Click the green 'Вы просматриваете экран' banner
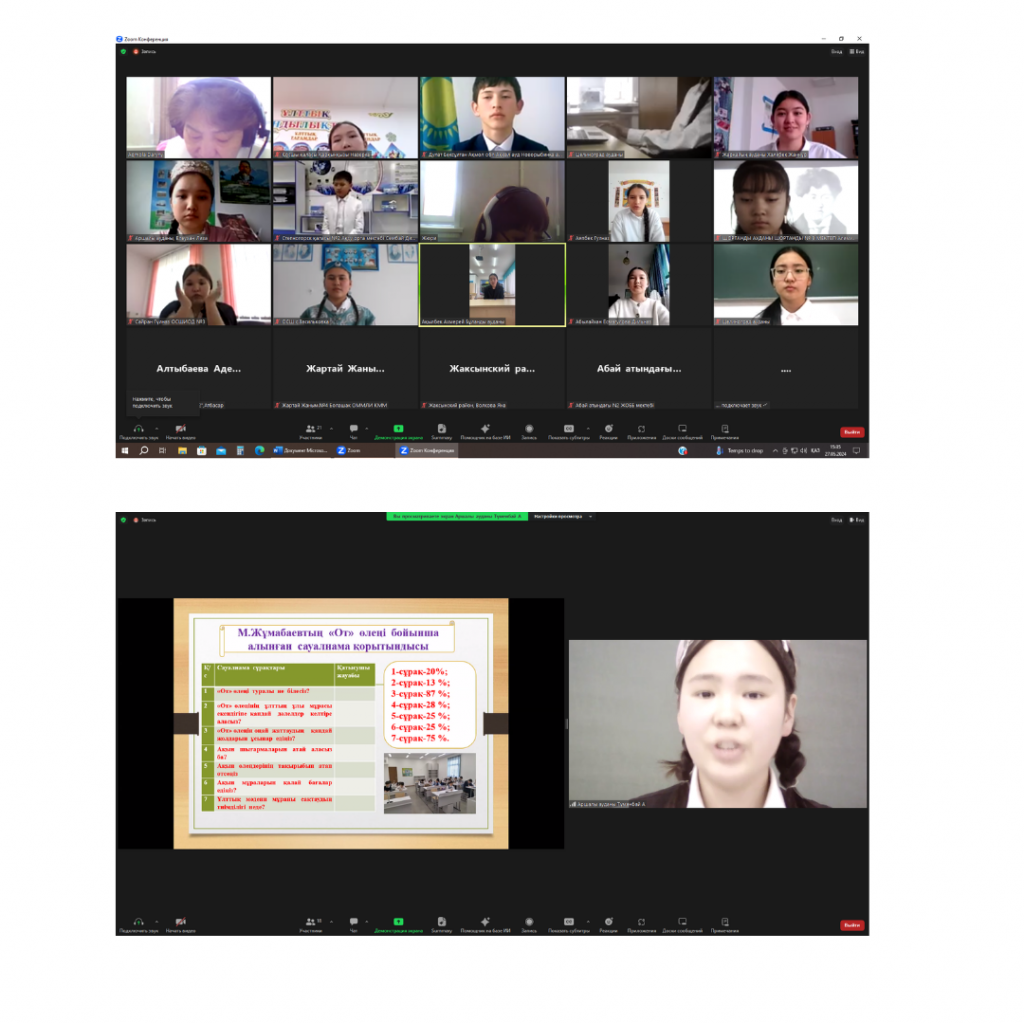The height and width of the screenshot is (1024, 1024). tap(457, 517)
